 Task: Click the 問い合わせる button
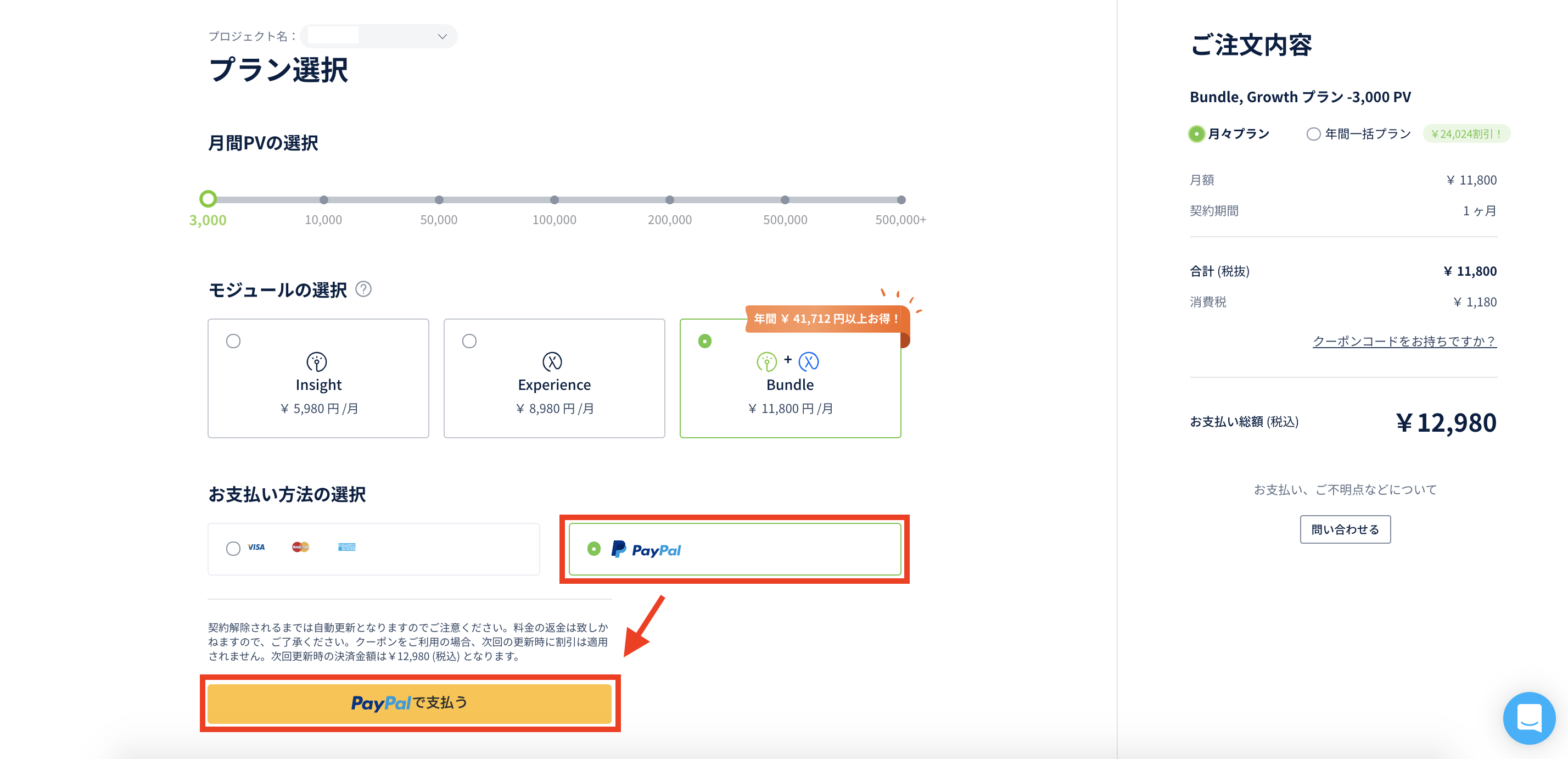pos(1345,529)
